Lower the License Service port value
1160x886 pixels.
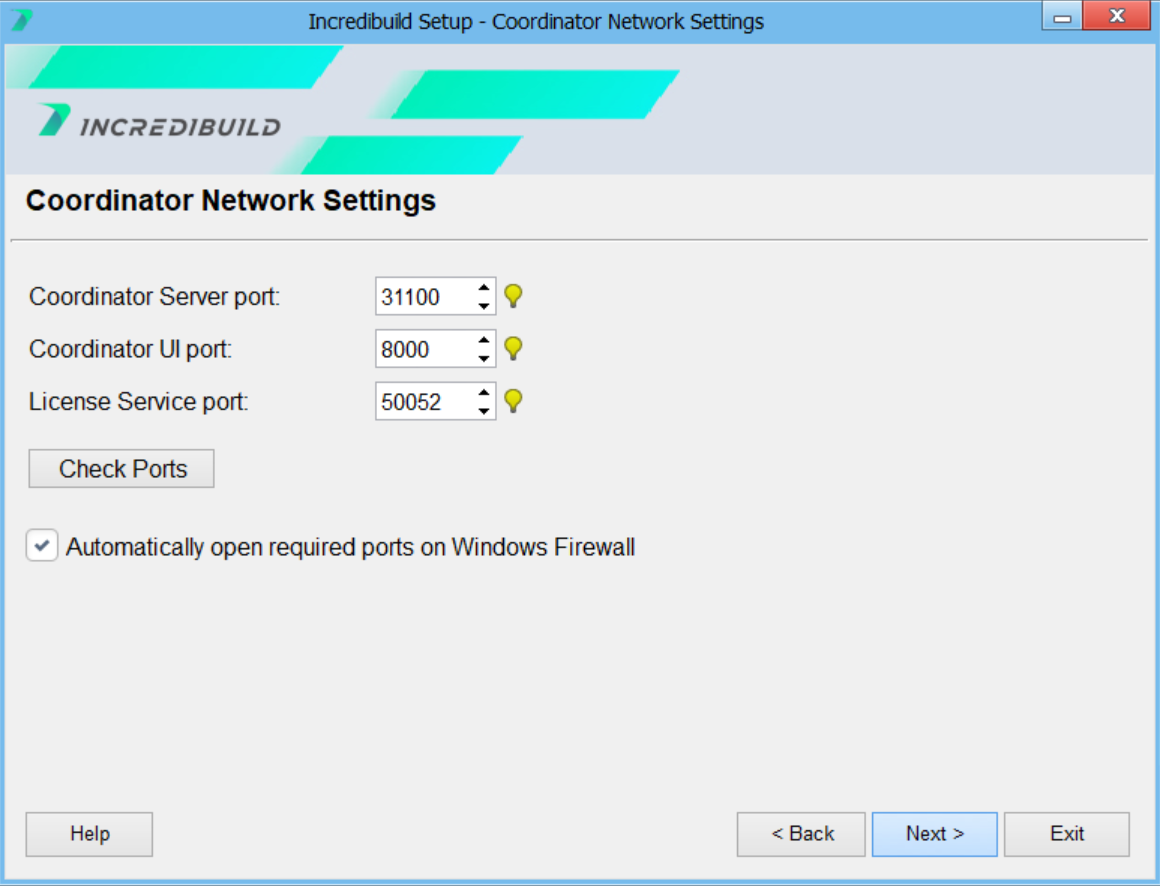click(x=484, y=410)
